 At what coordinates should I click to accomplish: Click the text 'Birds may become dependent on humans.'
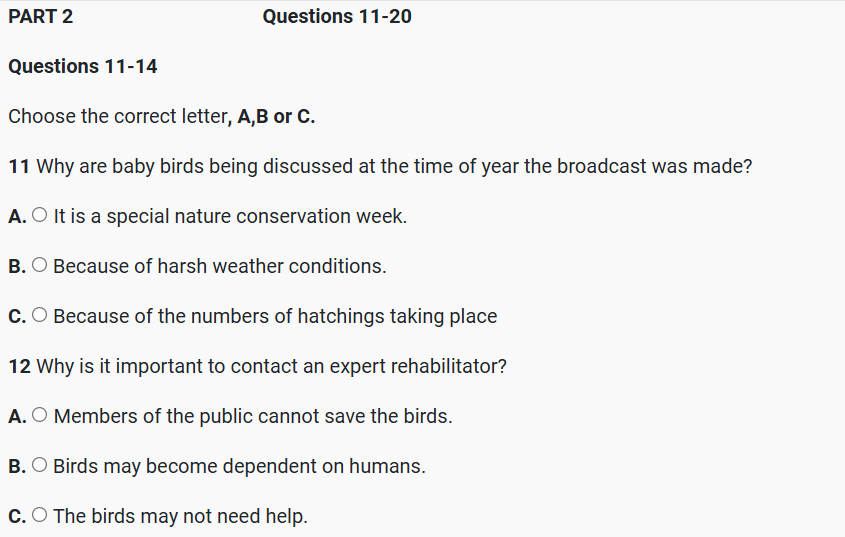pos(239,466)
